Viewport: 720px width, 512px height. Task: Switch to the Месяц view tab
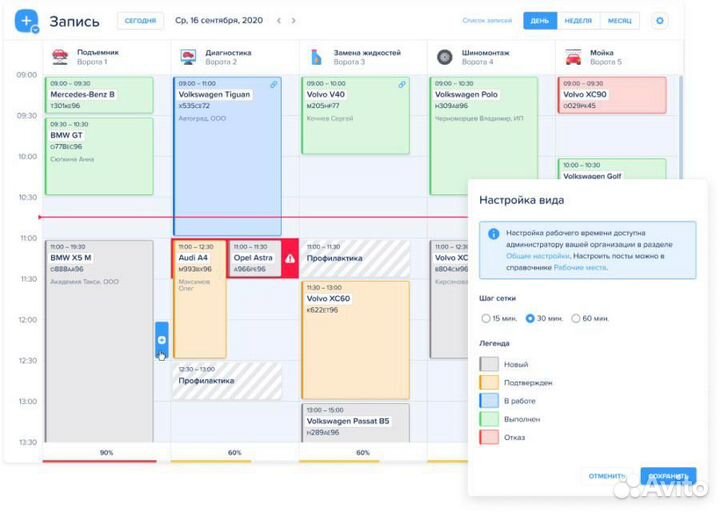click(x=619, y=20)
